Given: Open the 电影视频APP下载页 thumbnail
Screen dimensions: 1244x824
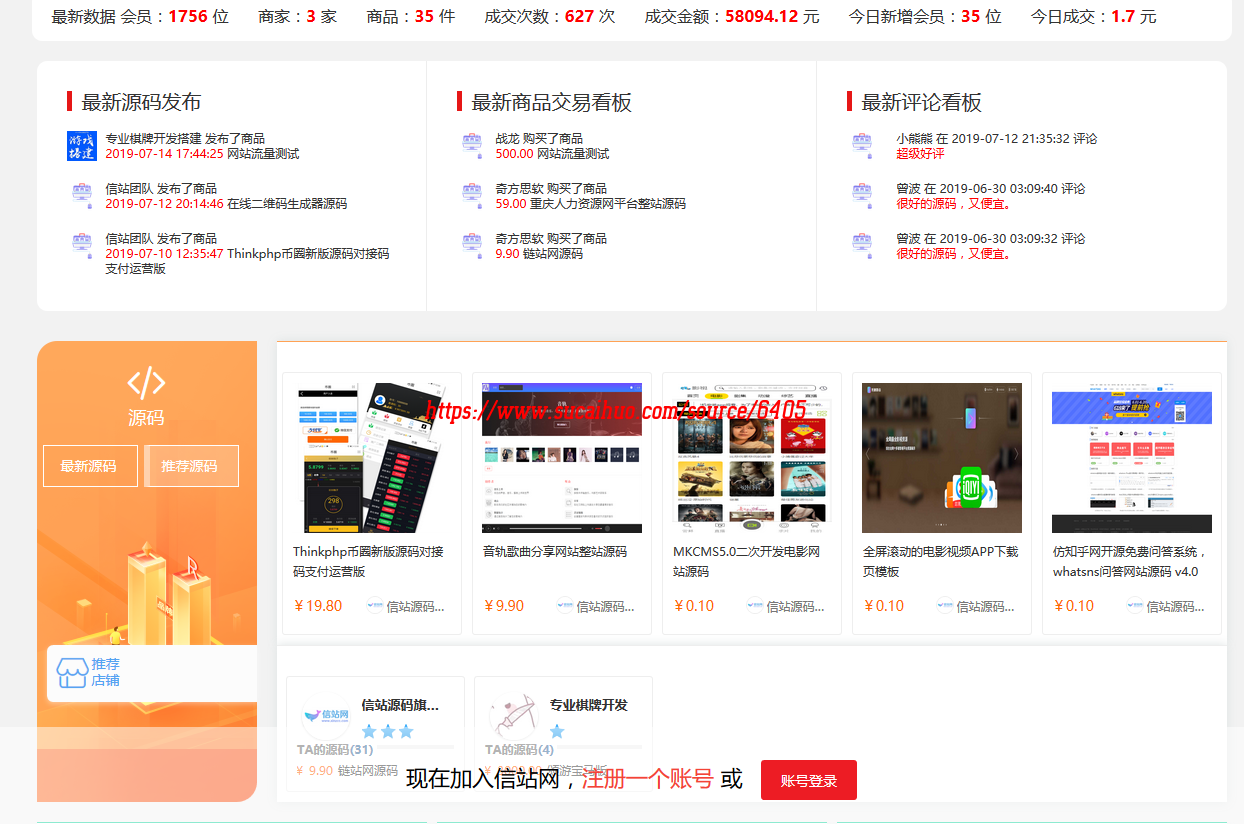Looking at the screenshot, I should tap(942, 458).
